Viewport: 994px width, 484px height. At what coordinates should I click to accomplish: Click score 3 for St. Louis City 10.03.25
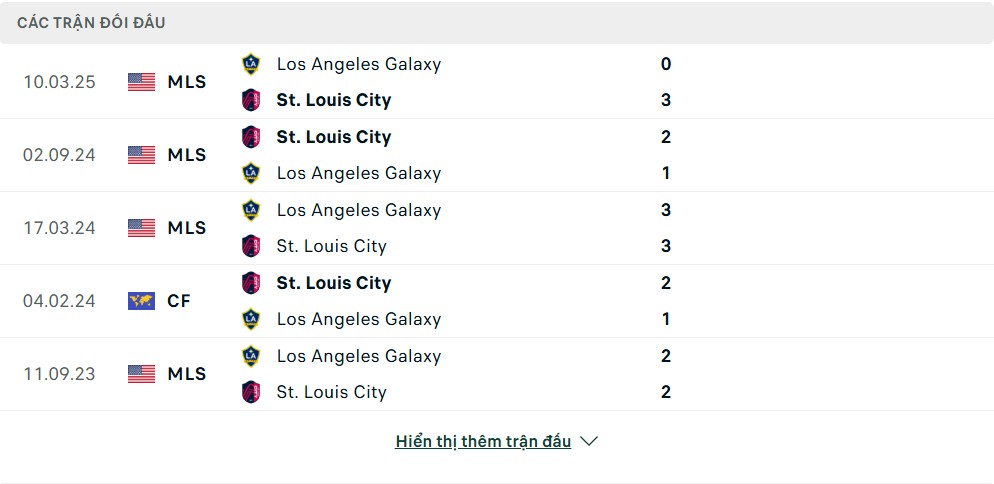pyautogui.click(x=666, y=100)
